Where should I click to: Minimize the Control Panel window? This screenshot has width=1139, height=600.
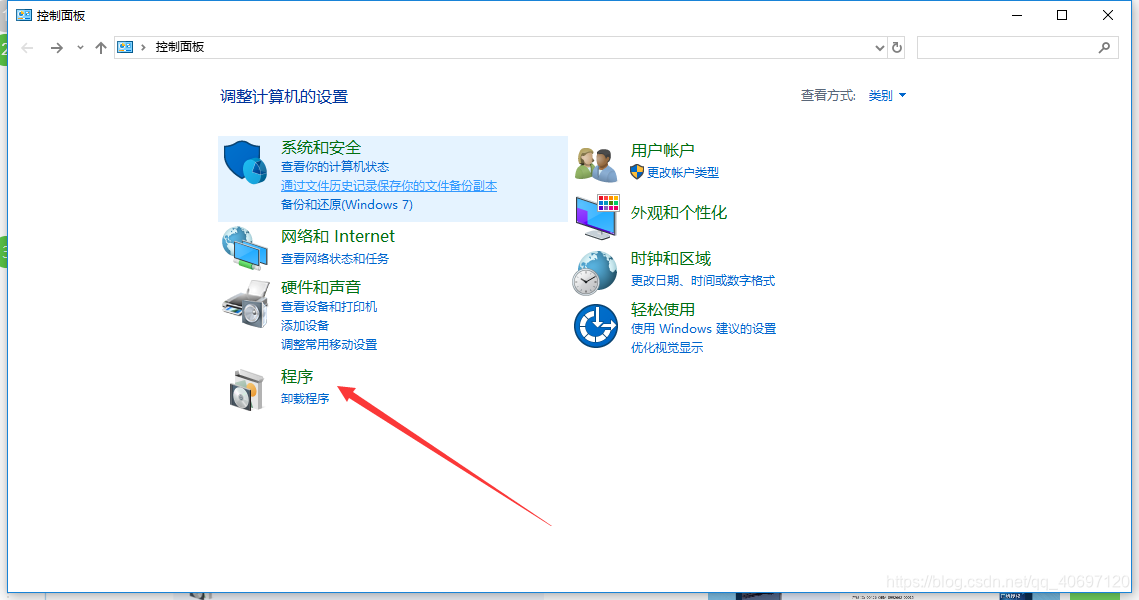coord(1017,15)
